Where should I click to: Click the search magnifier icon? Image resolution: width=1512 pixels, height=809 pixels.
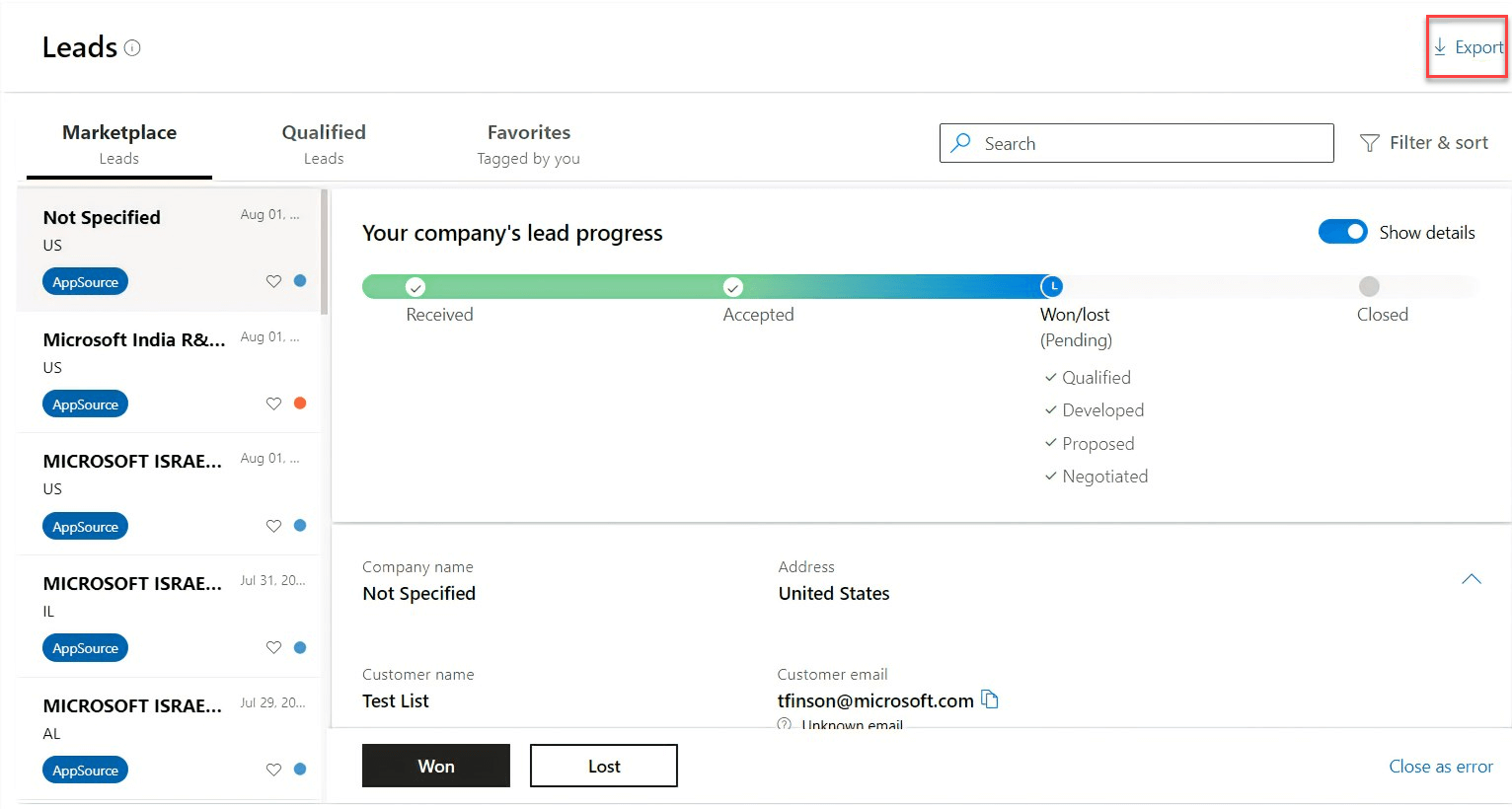pos(960,143)
